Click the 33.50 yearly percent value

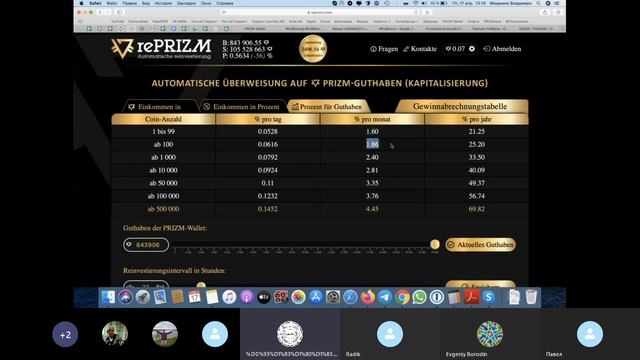[x=477, y=157]
